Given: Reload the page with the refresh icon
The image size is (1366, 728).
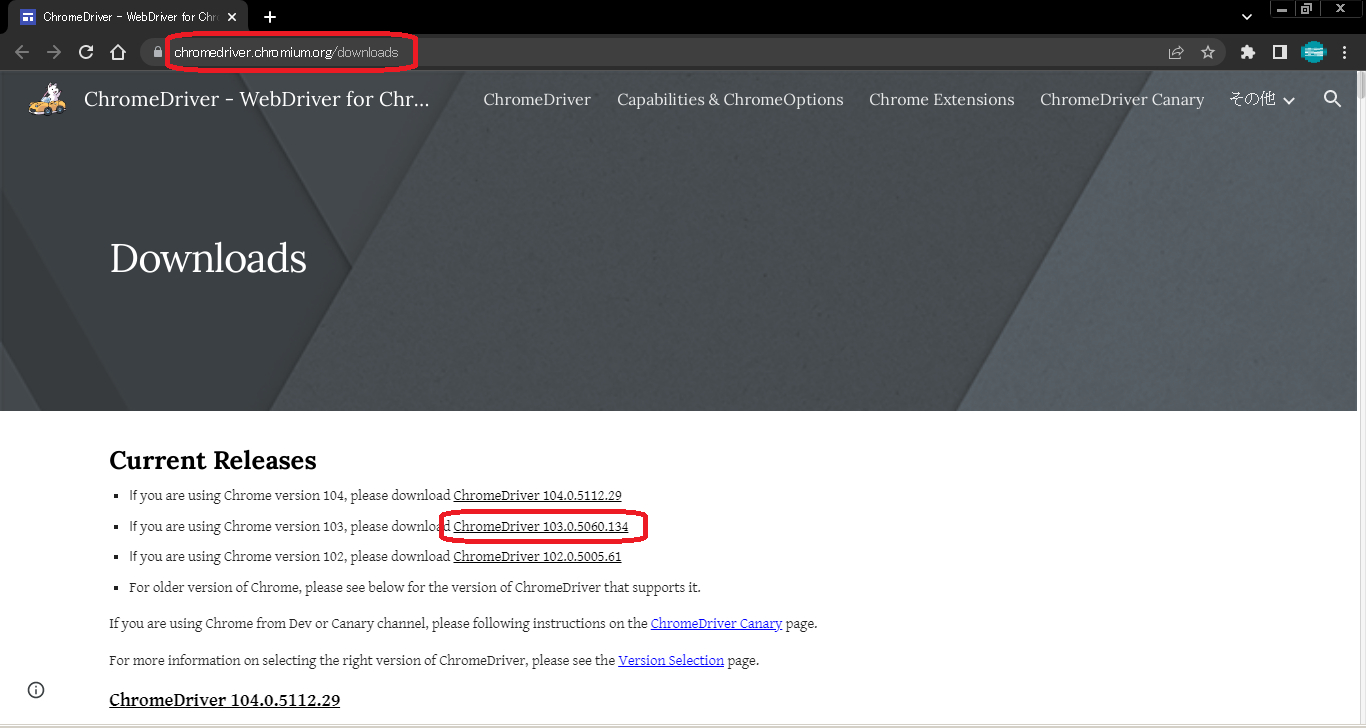Looking at the screenshot, I should coord(86,53).
